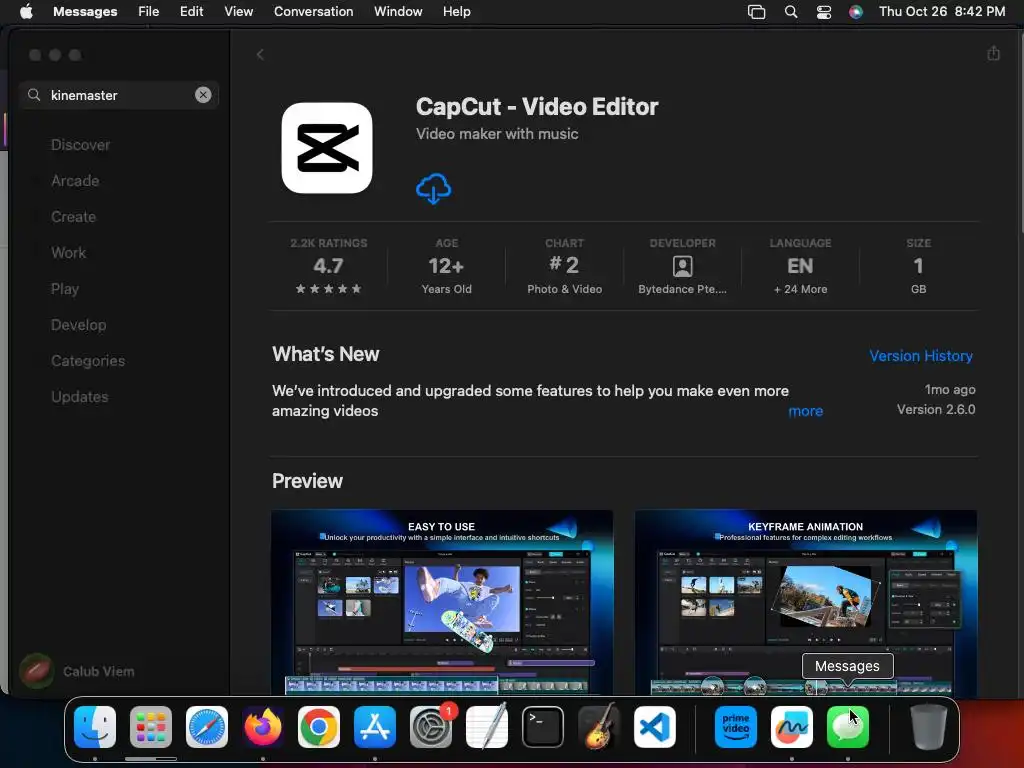Launch Google Chrome from the Dock
The image size is (1024, 768).
click(319, 727)
